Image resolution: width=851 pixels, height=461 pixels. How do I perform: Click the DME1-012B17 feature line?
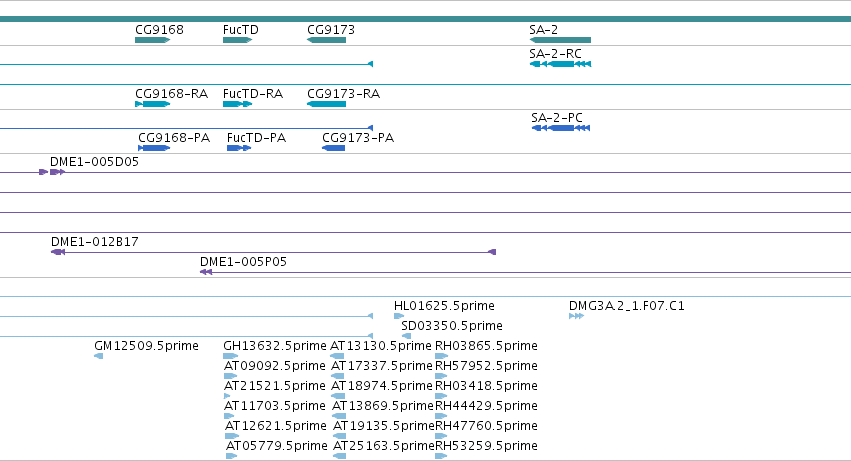(x=274, y=252)
